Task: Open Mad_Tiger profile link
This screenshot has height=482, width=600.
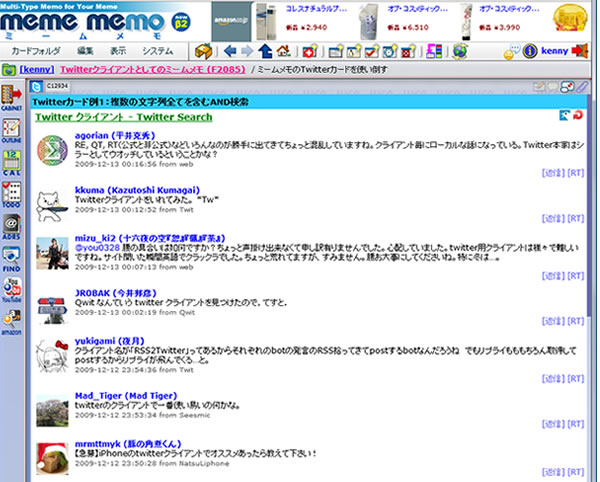Action: pyautogui.click(x=126, y=396)
